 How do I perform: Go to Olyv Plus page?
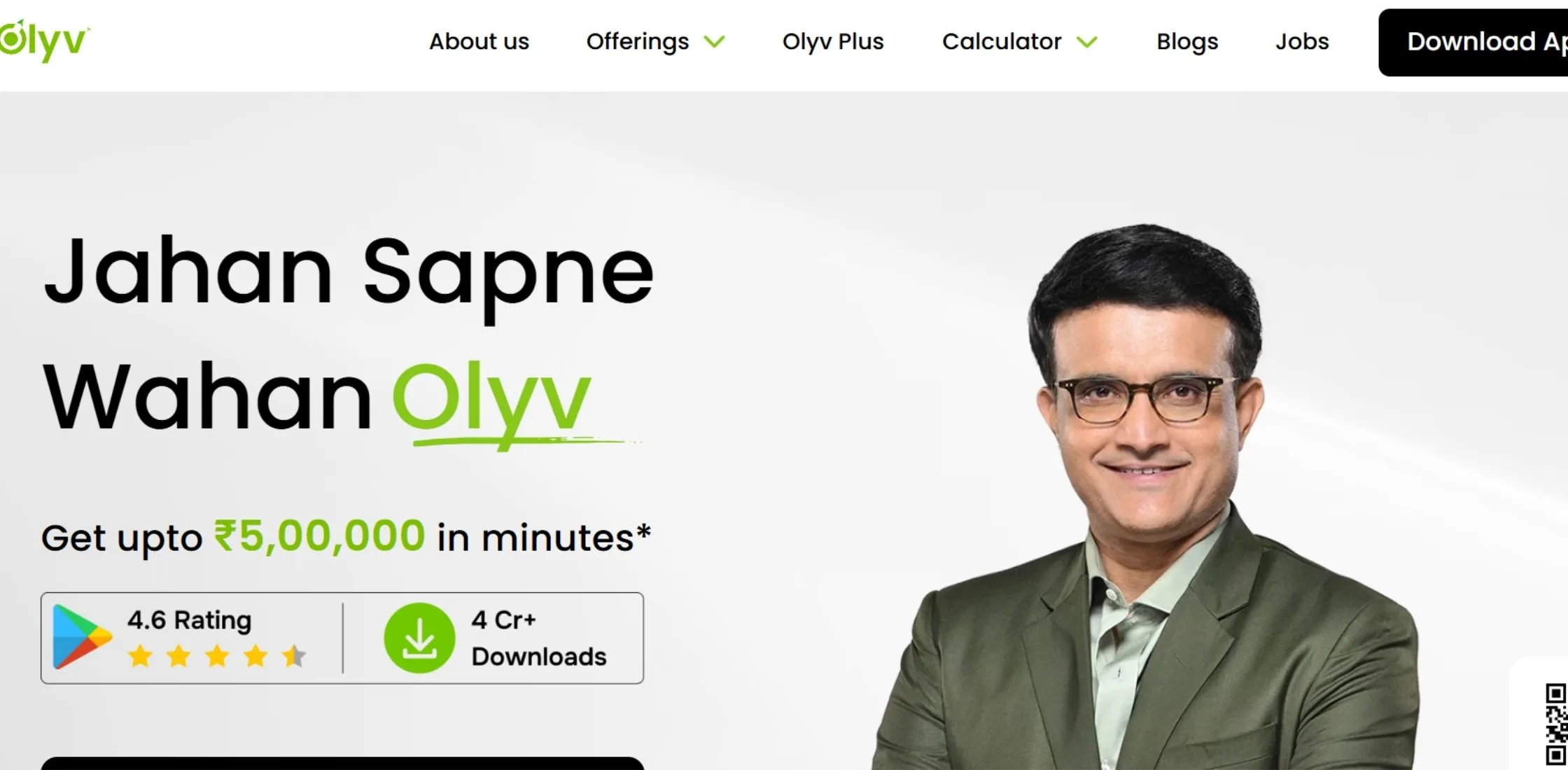833,41
